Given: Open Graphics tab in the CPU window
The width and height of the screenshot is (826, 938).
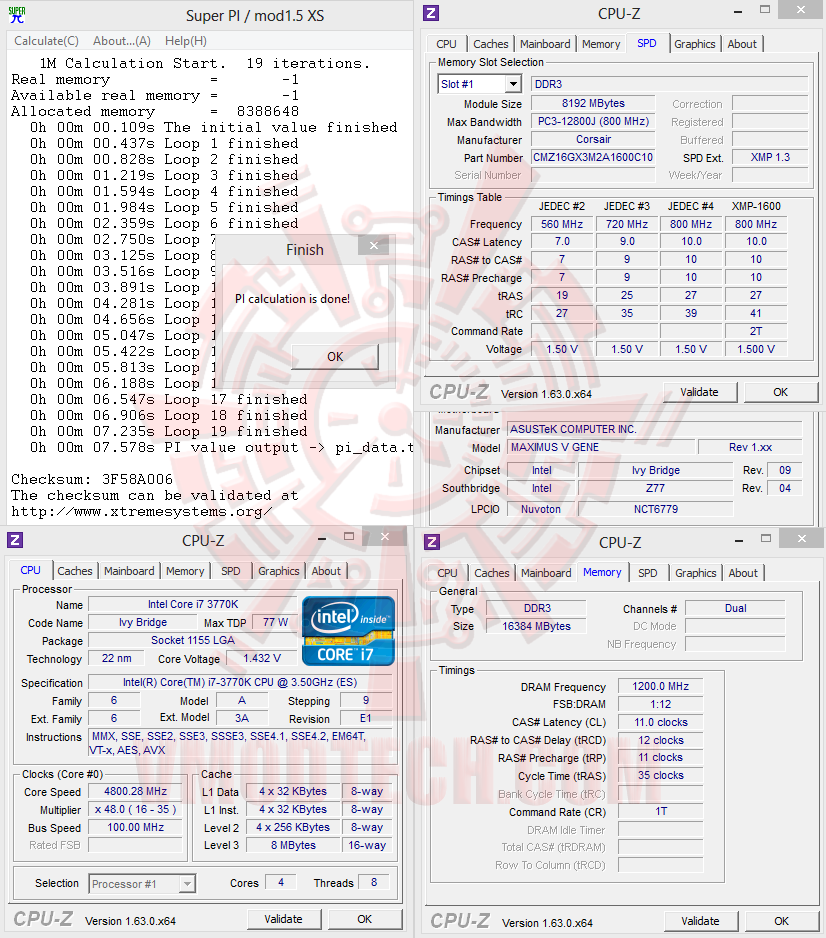Looking at the screenshot, I should [278, 571].
